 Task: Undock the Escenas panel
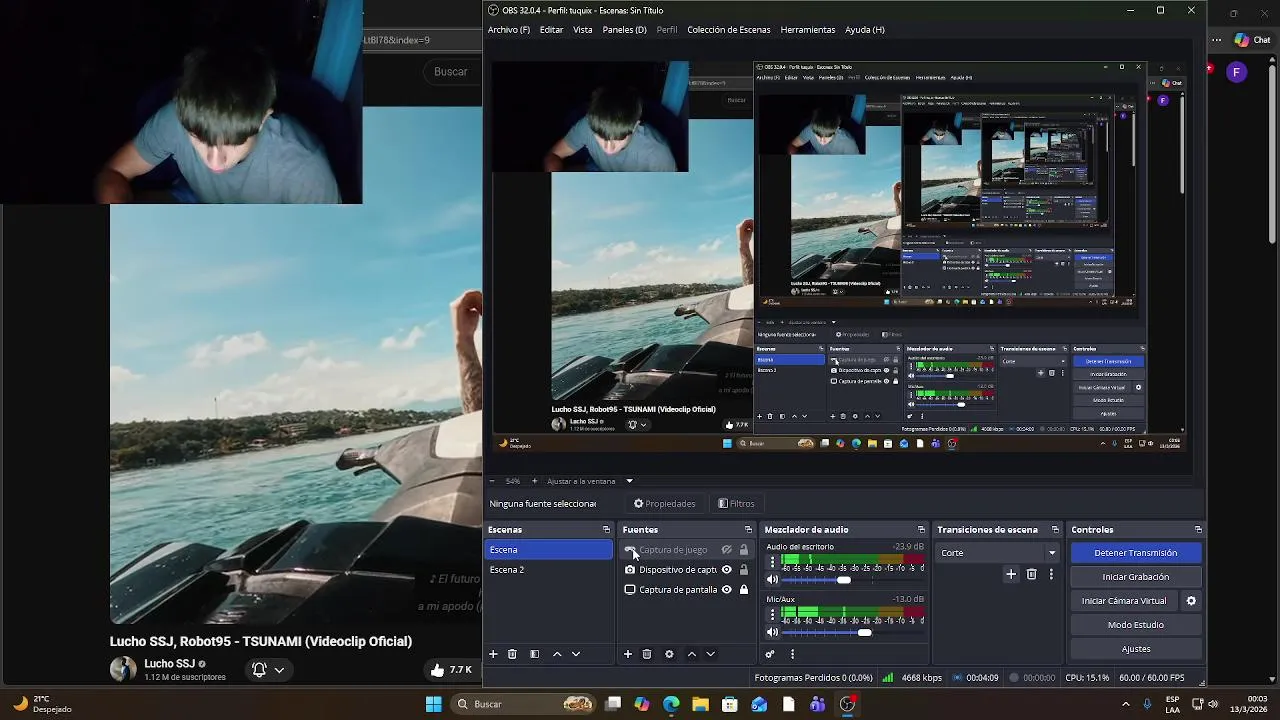[606, 530]
